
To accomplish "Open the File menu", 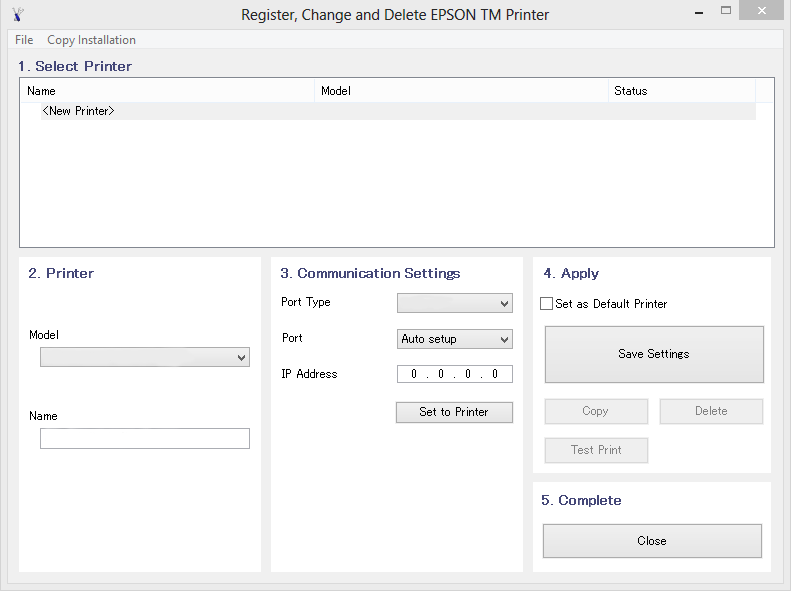I will 24,40.
